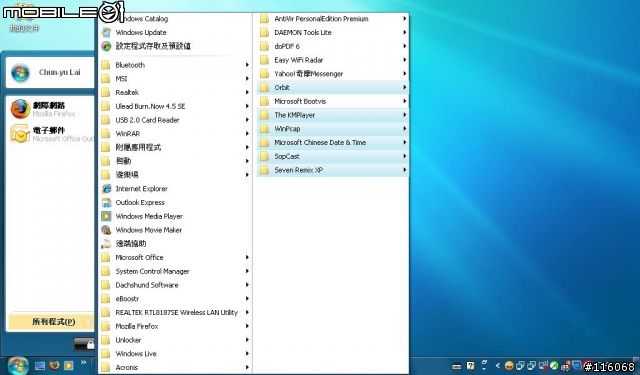
Task: Click the Windows Start orb
Action: click(17, 365)
